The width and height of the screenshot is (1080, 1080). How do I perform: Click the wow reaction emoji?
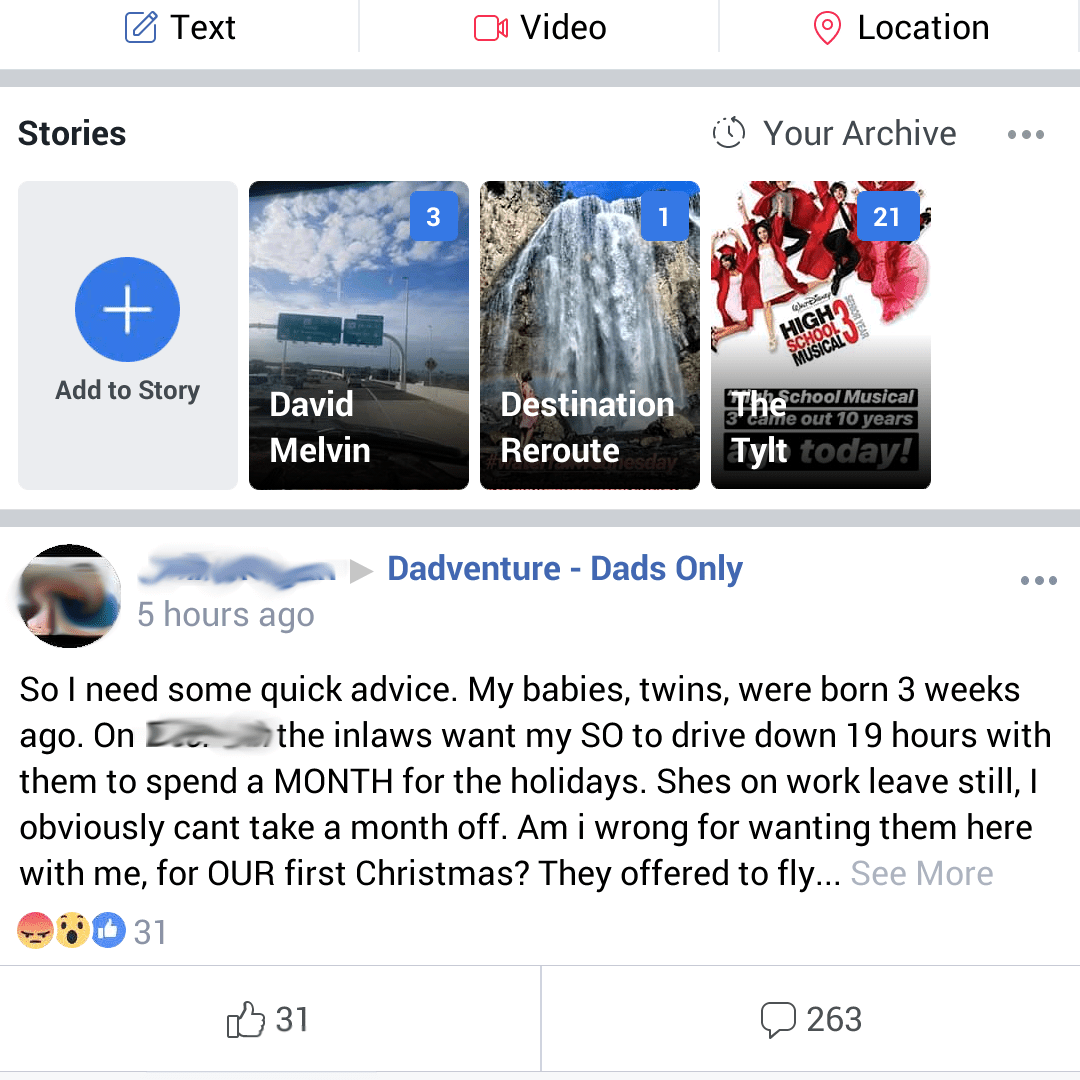coord(72,932)
